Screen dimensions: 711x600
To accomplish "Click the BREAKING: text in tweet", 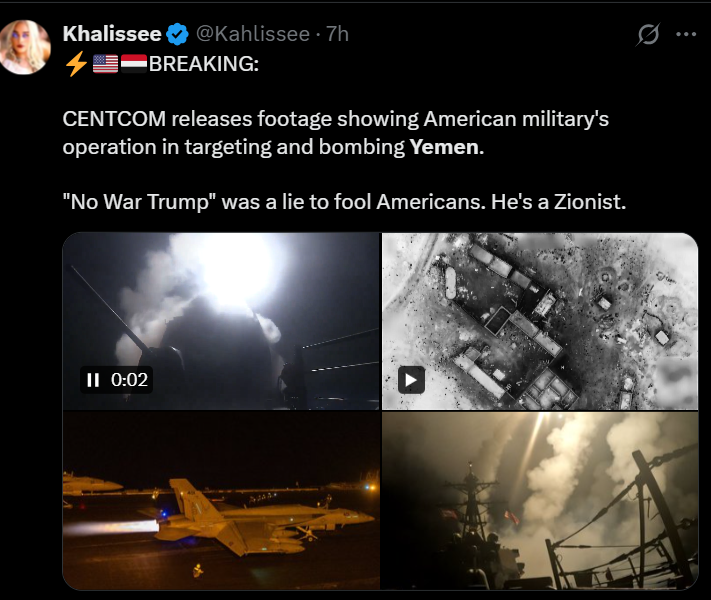I will (x=202, y=65).
